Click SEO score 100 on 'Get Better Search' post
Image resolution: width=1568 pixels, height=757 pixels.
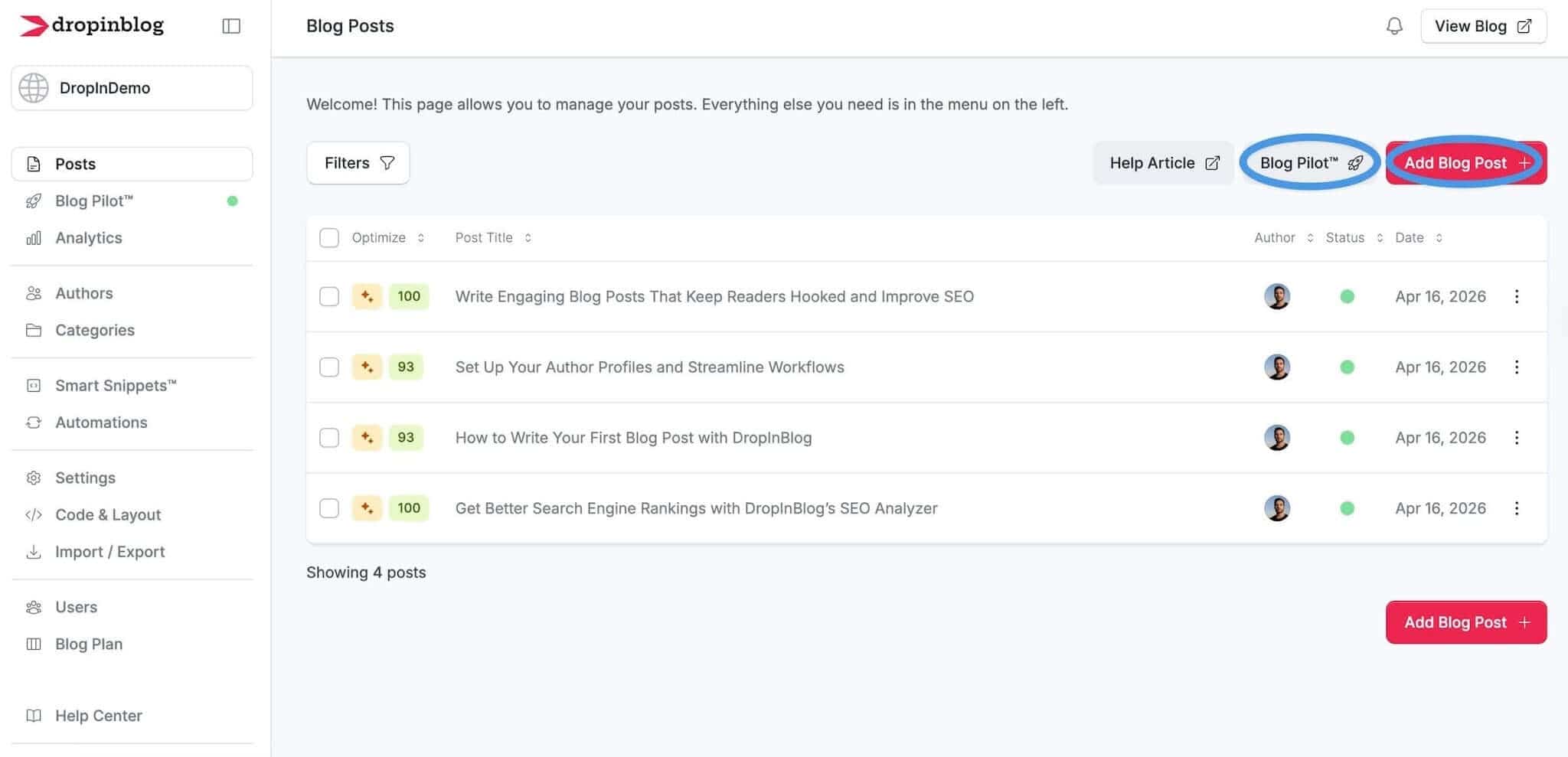pyautogui.click(x=409, y=508)
